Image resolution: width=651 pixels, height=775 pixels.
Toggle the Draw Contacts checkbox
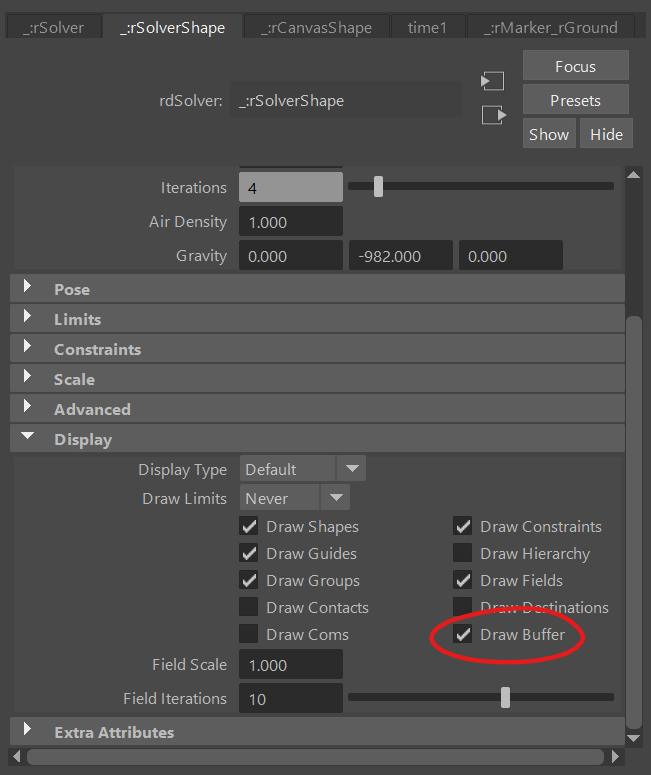249,607
